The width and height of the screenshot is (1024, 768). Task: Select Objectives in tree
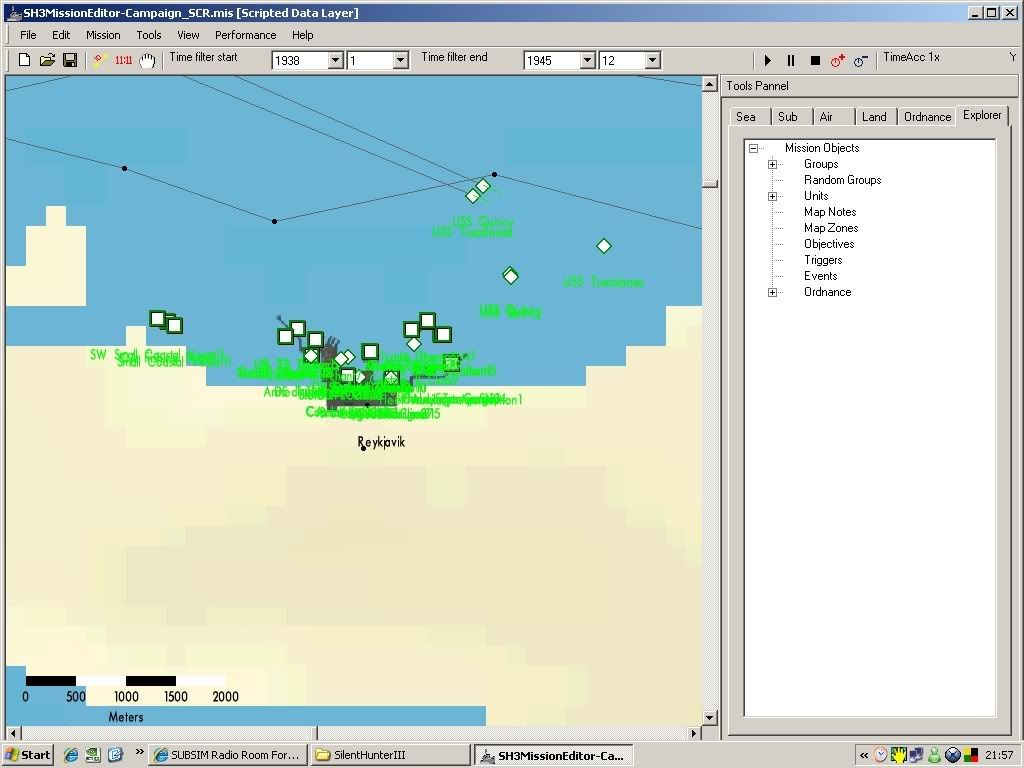[829, 244]
